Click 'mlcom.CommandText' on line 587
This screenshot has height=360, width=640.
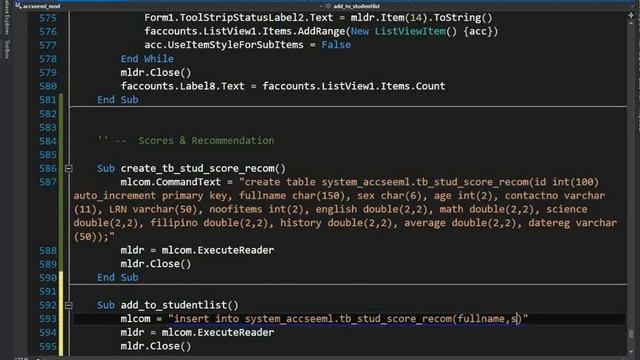[171, 182]
